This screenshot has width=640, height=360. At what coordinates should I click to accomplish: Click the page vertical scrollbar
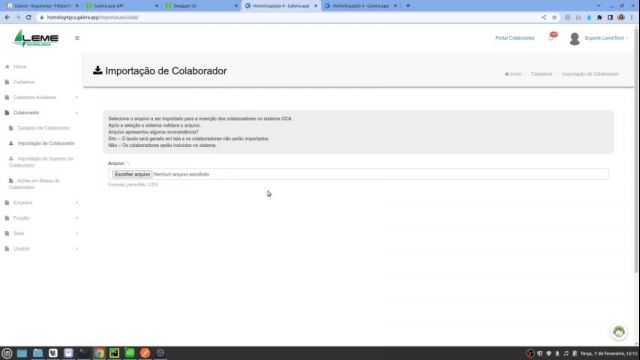636,151
